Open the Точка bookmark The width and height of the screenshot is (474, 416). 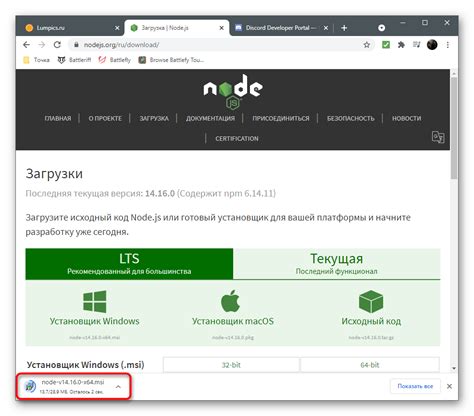coord(37,60)
